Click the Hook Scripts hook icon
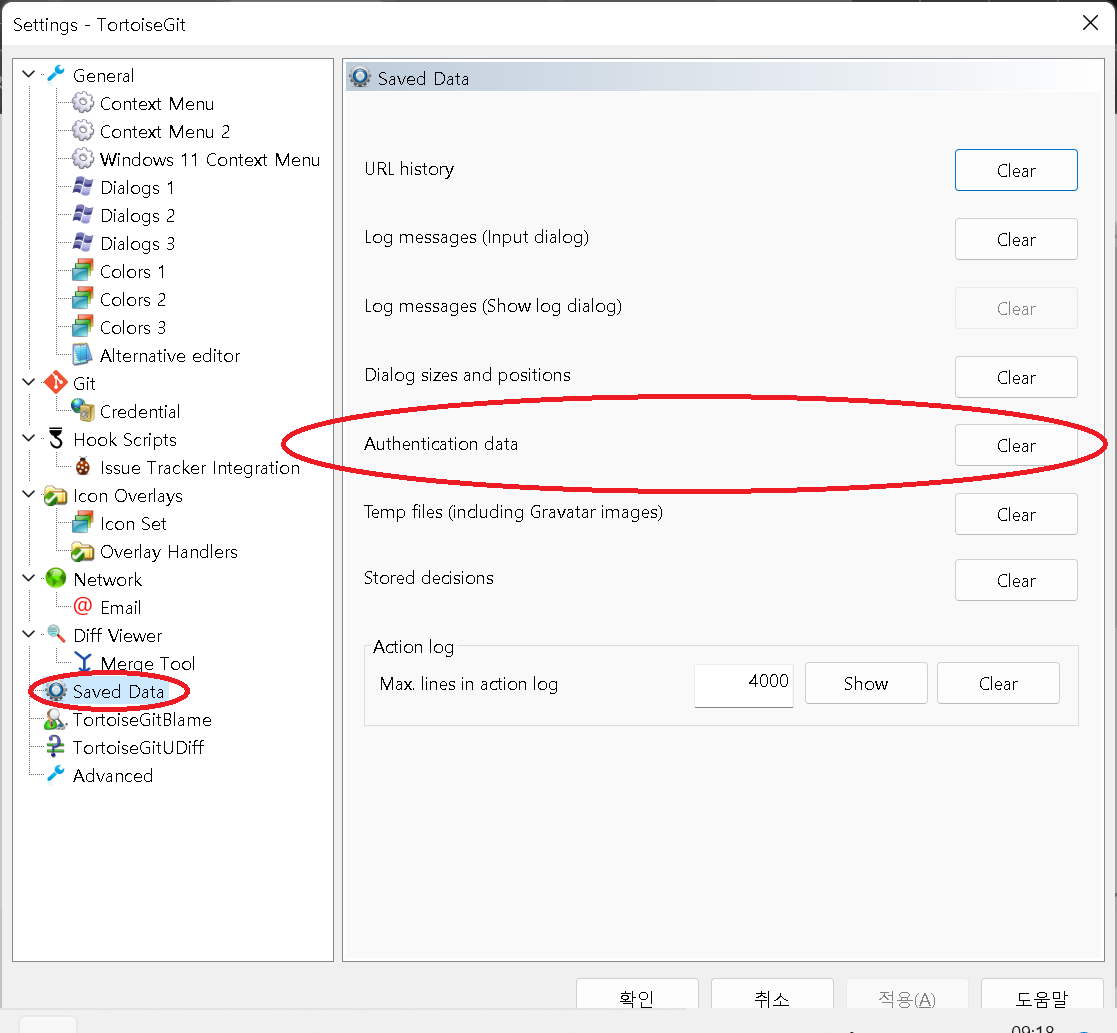 [x=56, y=439]
